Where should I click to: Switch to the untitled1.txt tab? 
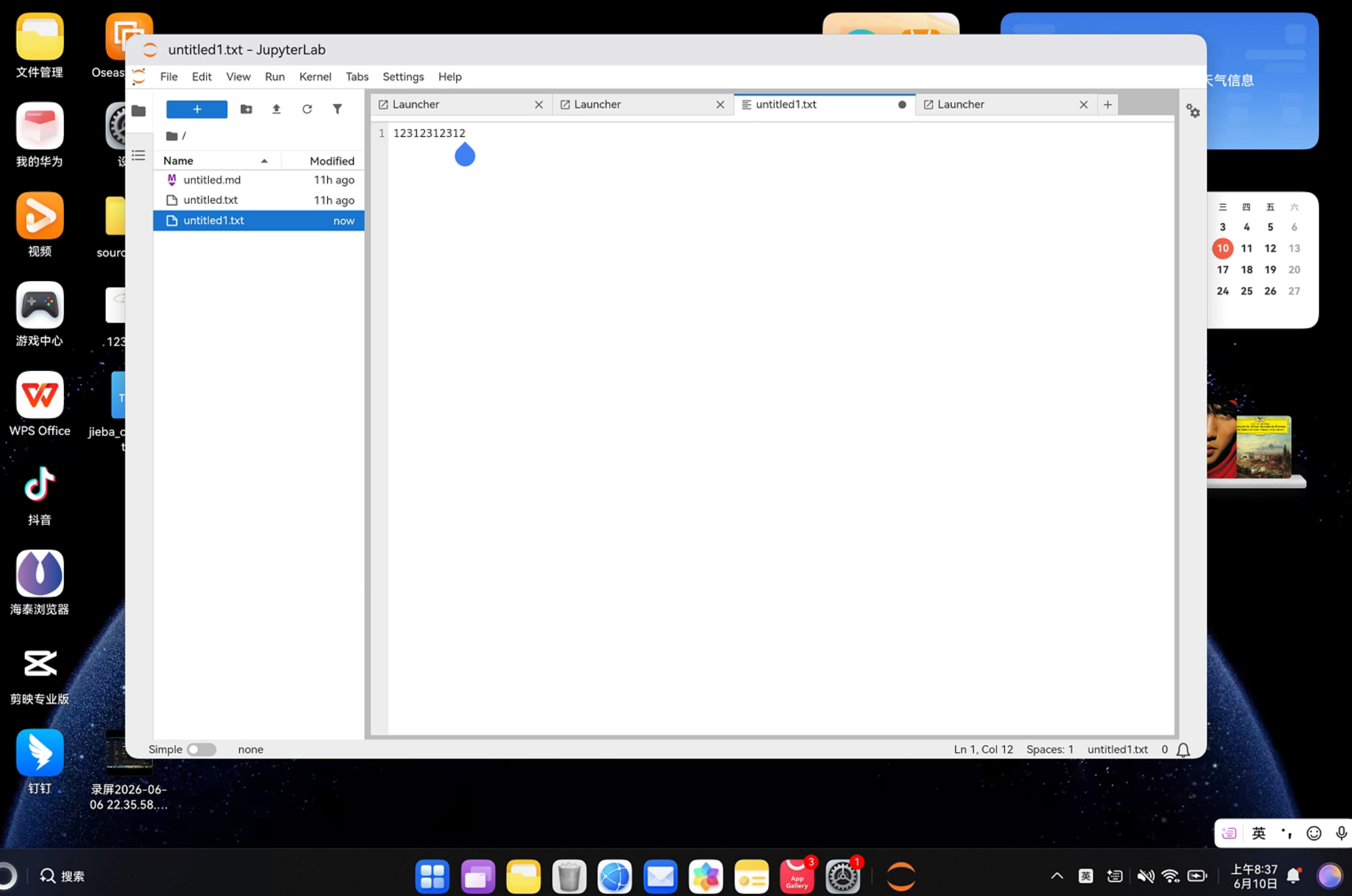(824, 104)
